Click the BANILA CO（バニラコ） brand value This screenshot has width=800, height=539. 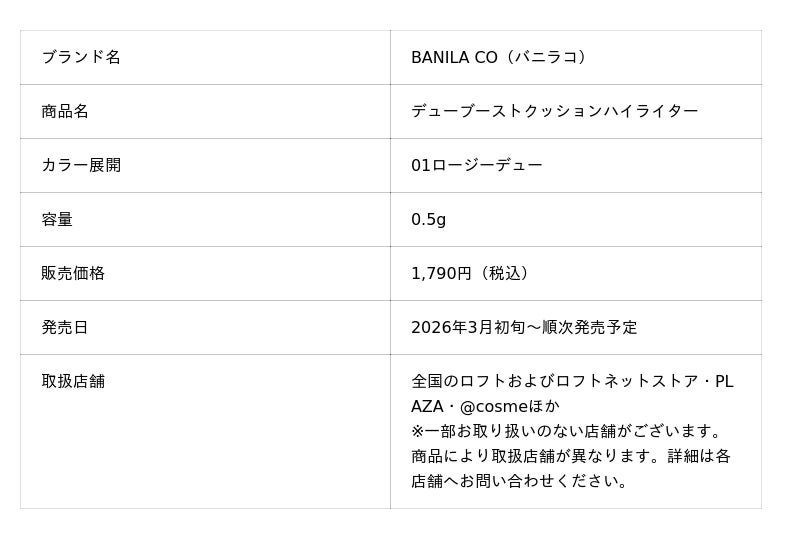[501, 57]
